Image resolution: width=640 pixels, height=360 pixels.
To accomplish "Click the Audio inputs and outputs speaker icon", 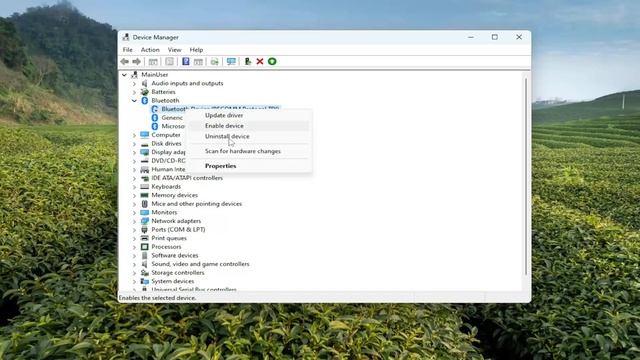I will click(144, 83).
